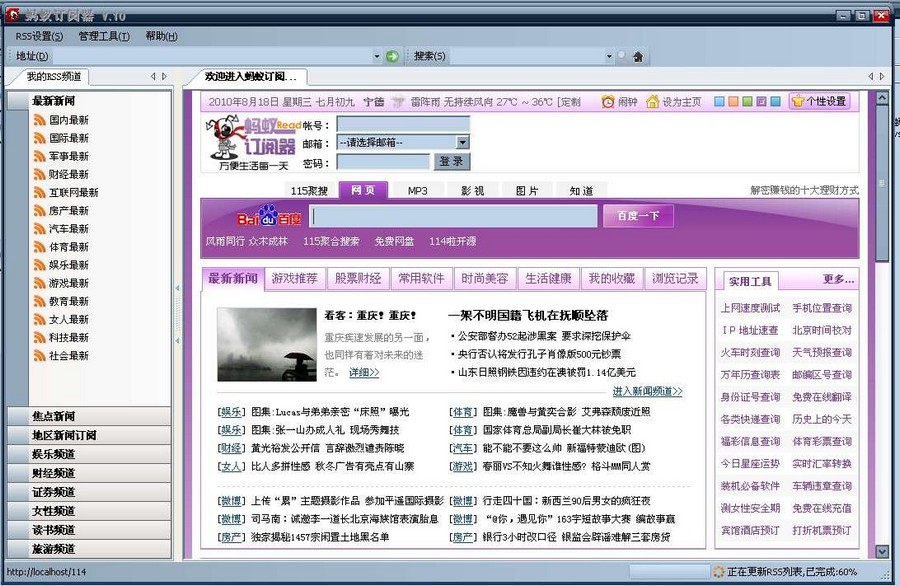Open the 进入新闻频道>> link
900x586 pixels.
pos(647,391)
